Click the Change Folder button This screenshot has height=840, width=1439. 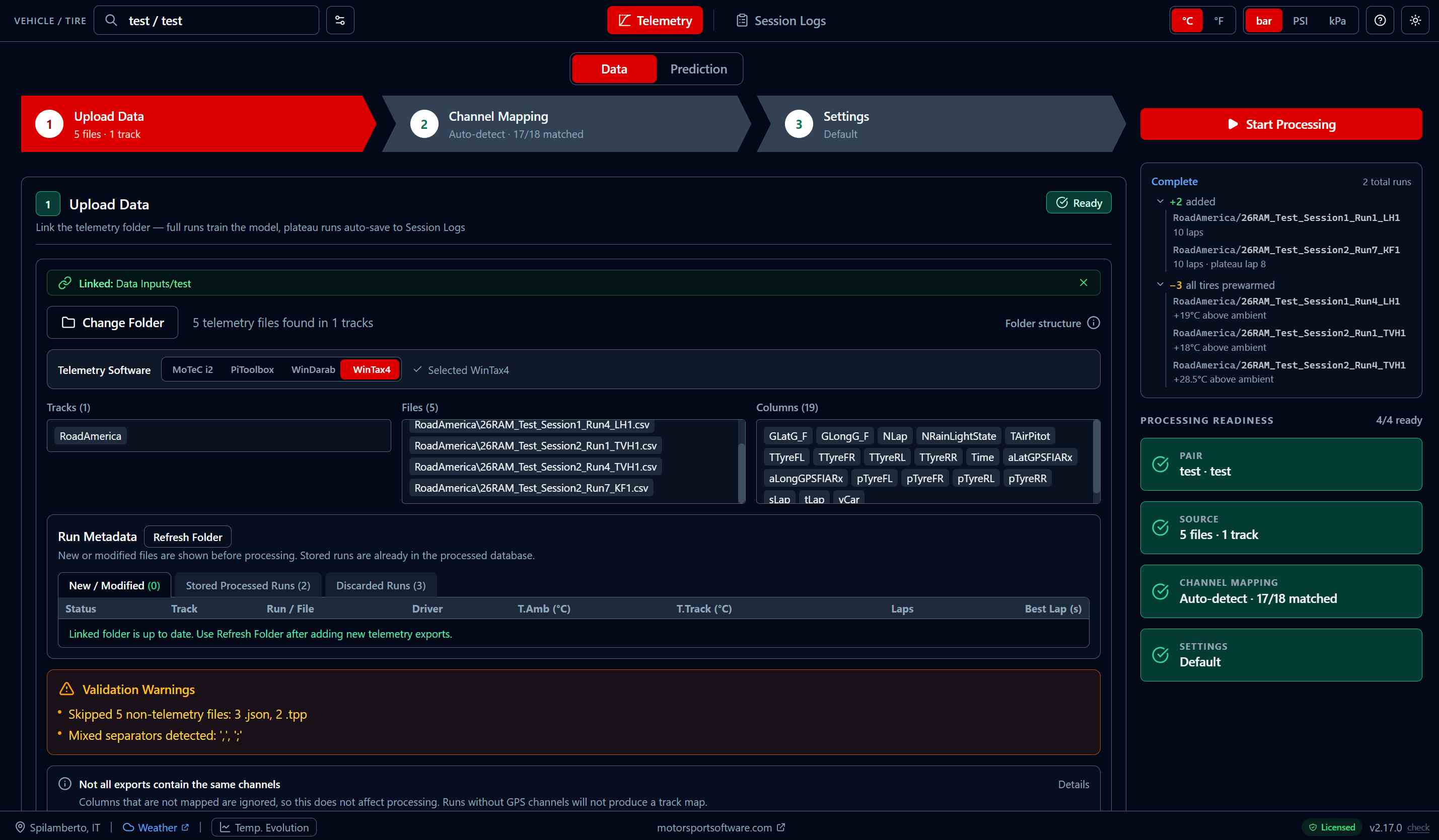112,323
